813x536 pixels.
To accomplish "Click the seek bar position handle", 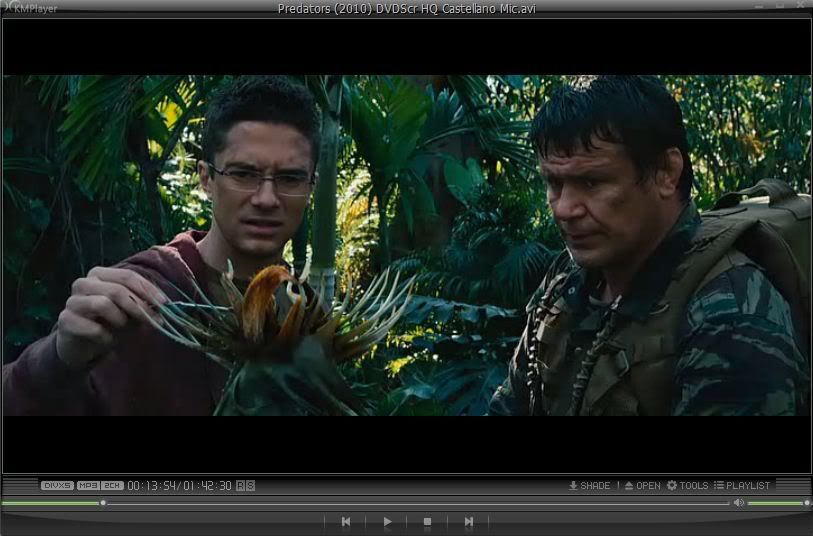I will coord(103,503).
